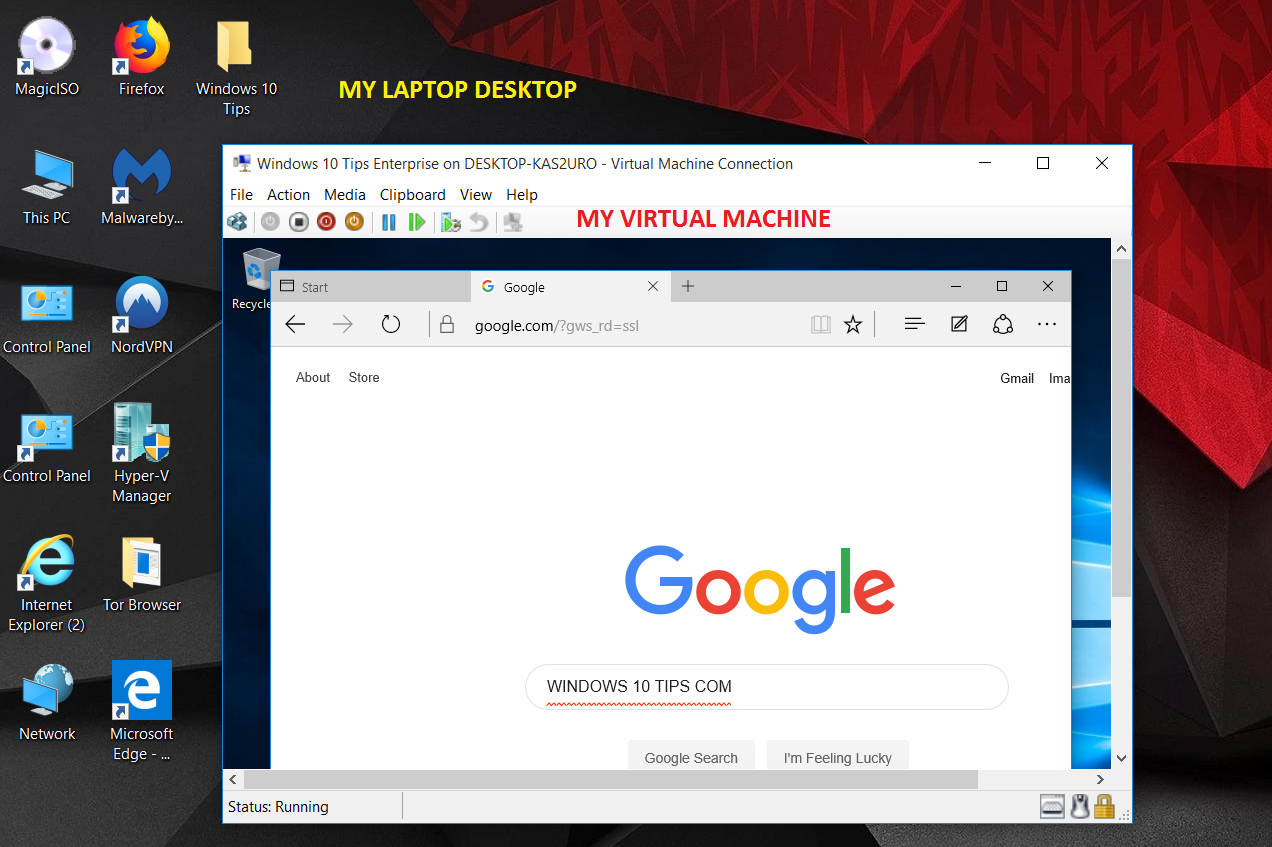
Task: Switch to the Start tab in Edge
Action: coord(370,287)
